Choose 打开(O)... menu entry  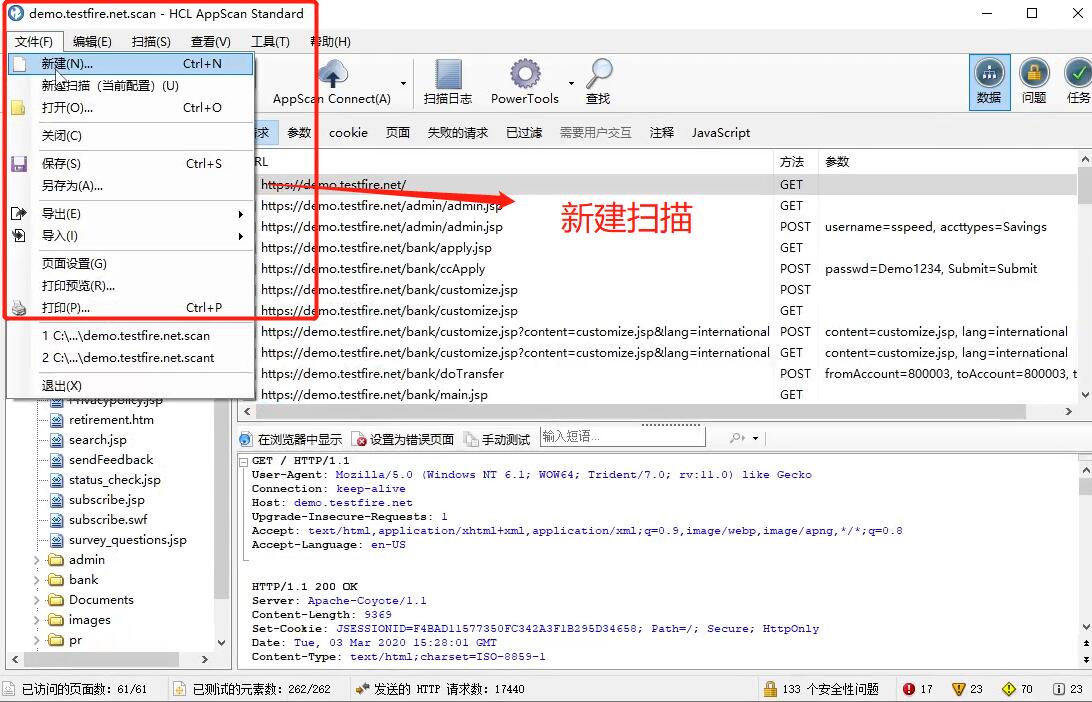(x=131, y=107)
